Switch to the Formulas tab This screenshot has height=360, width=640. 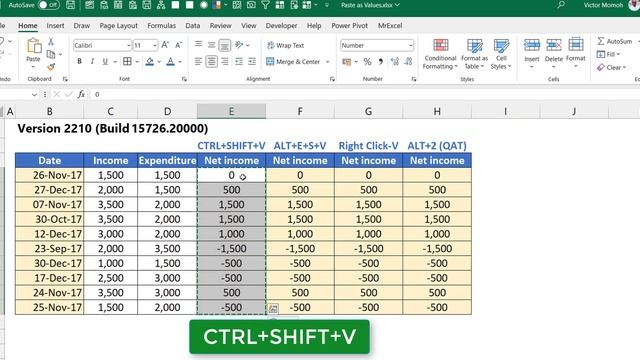162,25
